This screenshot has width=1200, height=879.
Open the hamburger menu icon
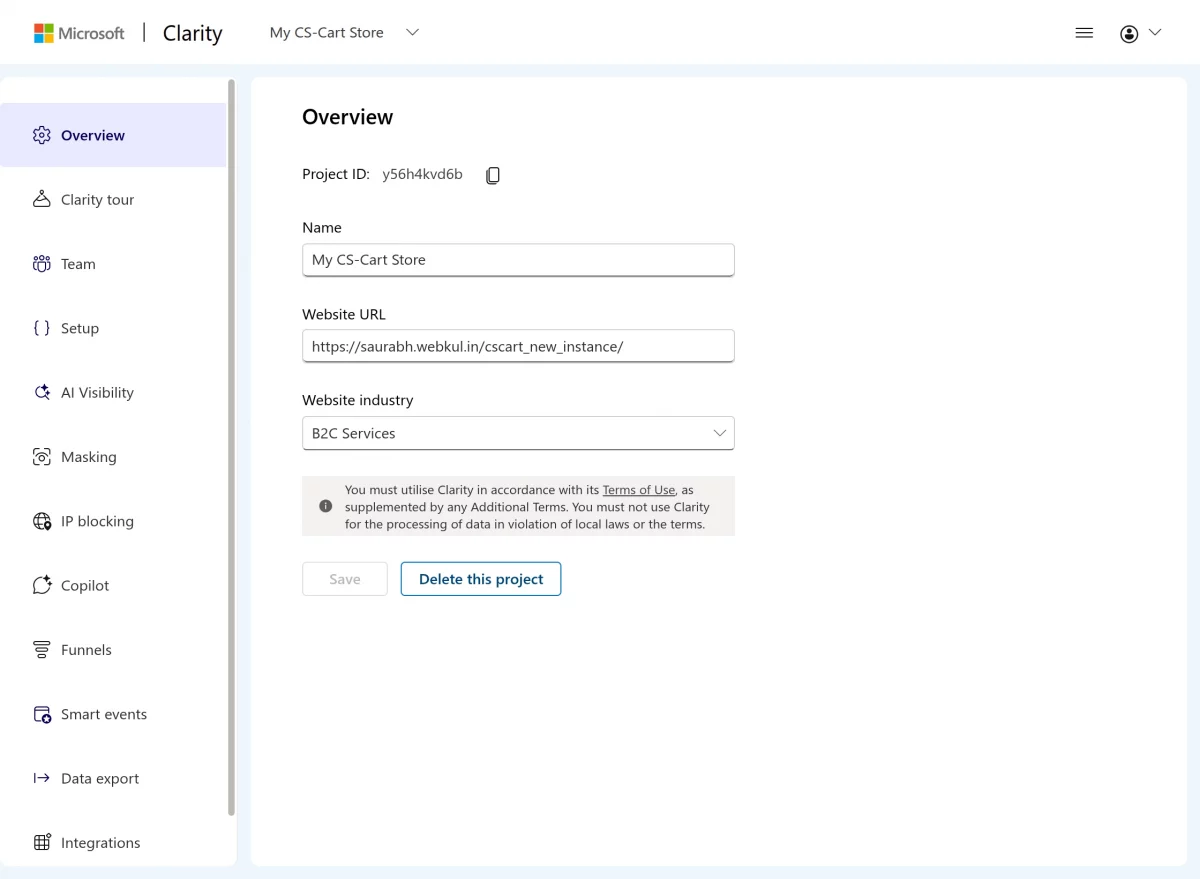pyautogui.click(x=1084, y=33)
